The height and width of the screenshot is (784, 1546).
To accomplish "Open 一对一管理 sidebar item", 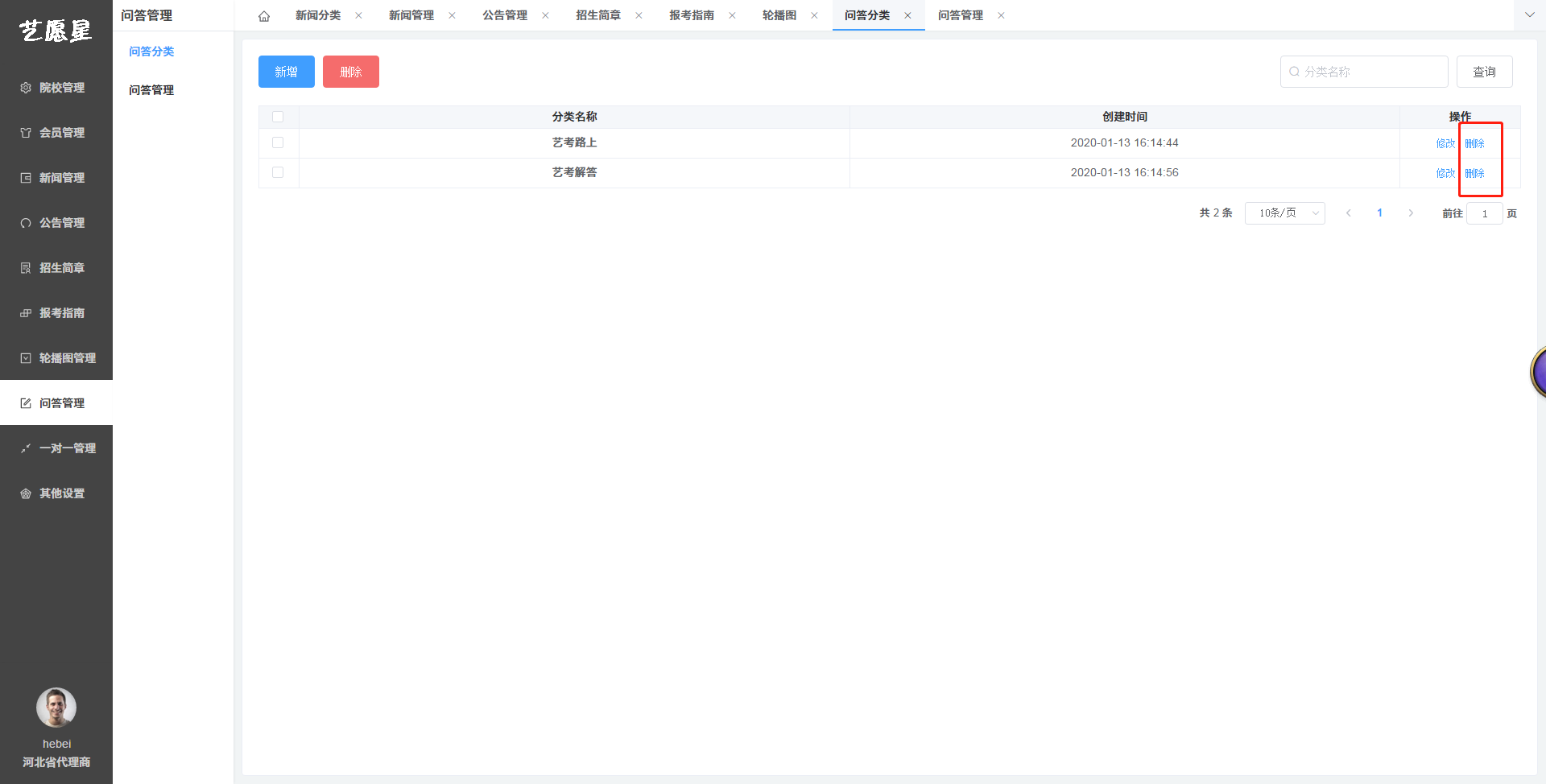I will [x=56, y=448].
